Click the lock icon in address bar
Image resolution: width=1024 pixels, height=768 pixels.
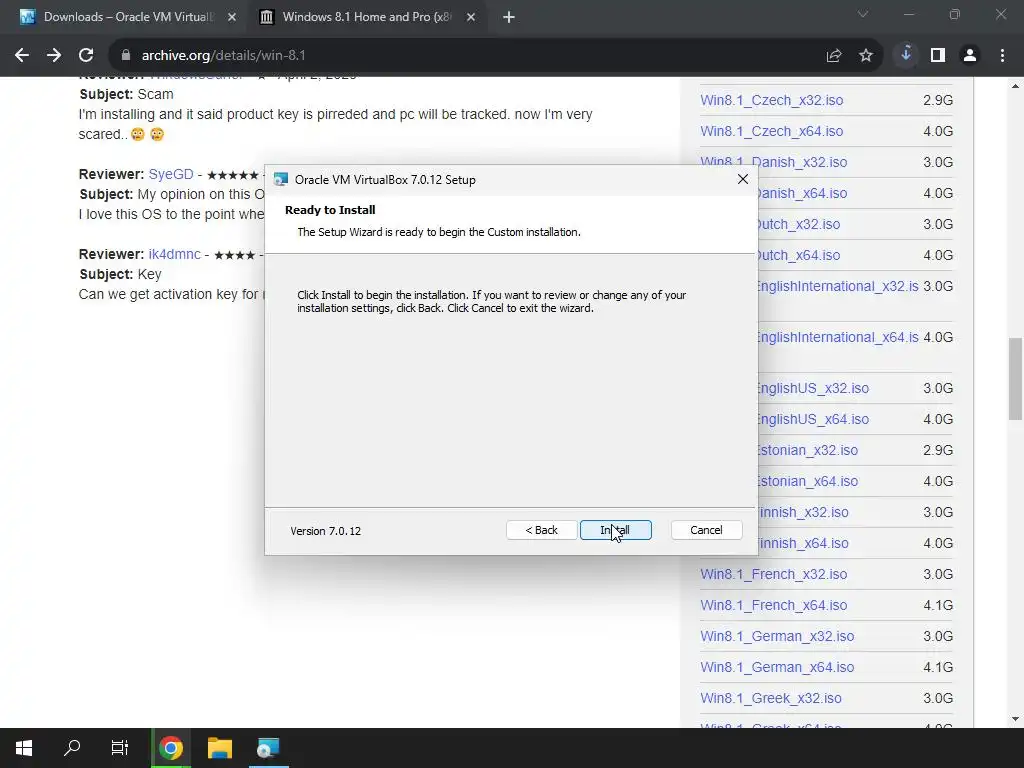[125, 56]
